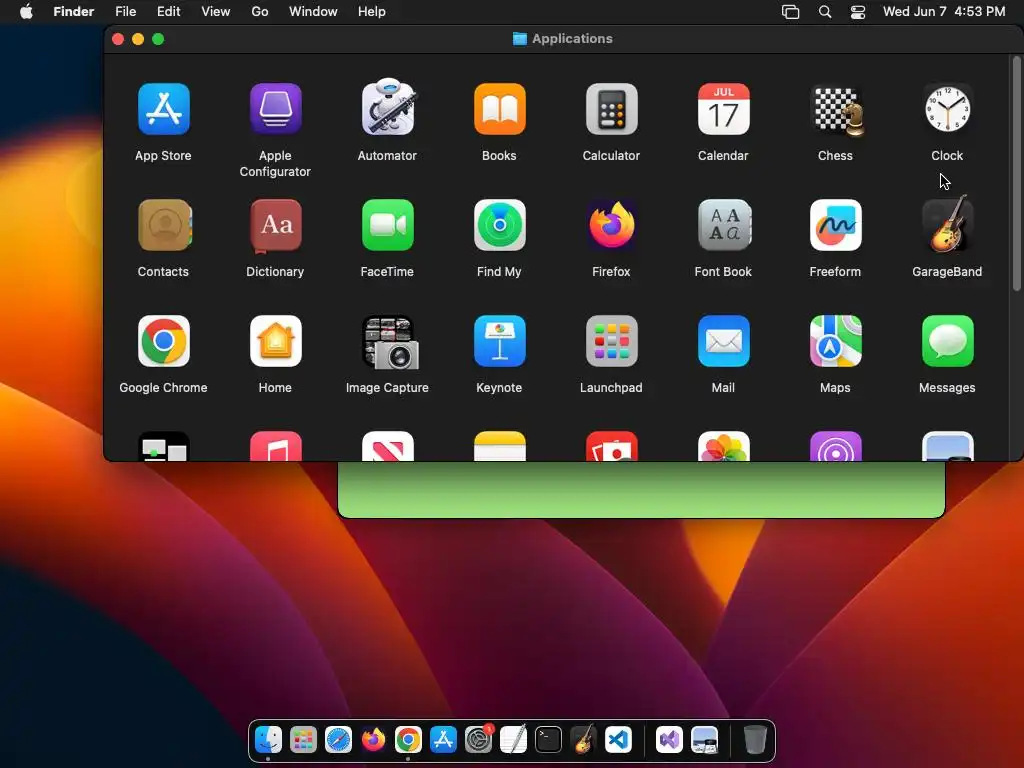Open the File menu
The image size is (1024, 768).
[125, 12]
